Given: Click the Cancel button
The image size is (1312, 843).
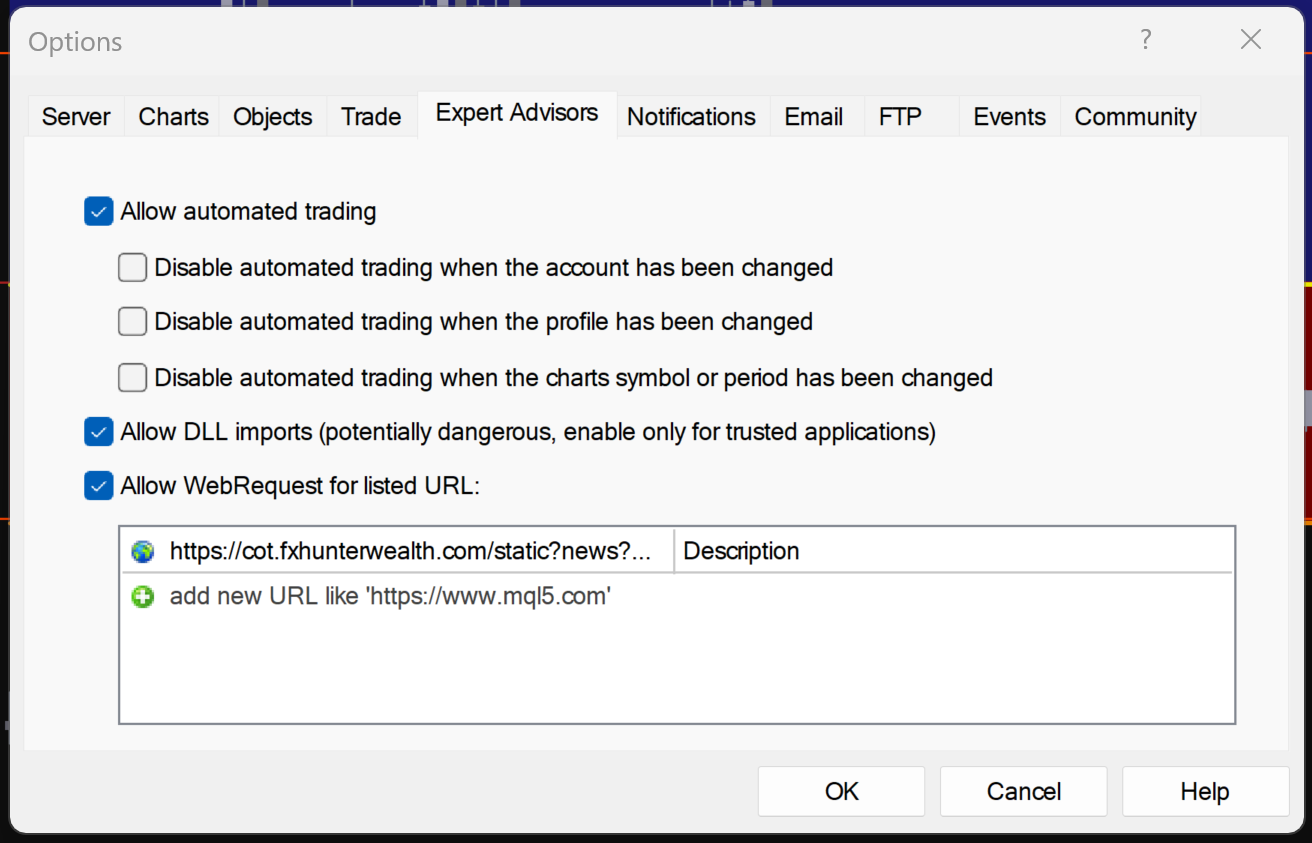Looking at the screenshot, I should pos(1023,792).
